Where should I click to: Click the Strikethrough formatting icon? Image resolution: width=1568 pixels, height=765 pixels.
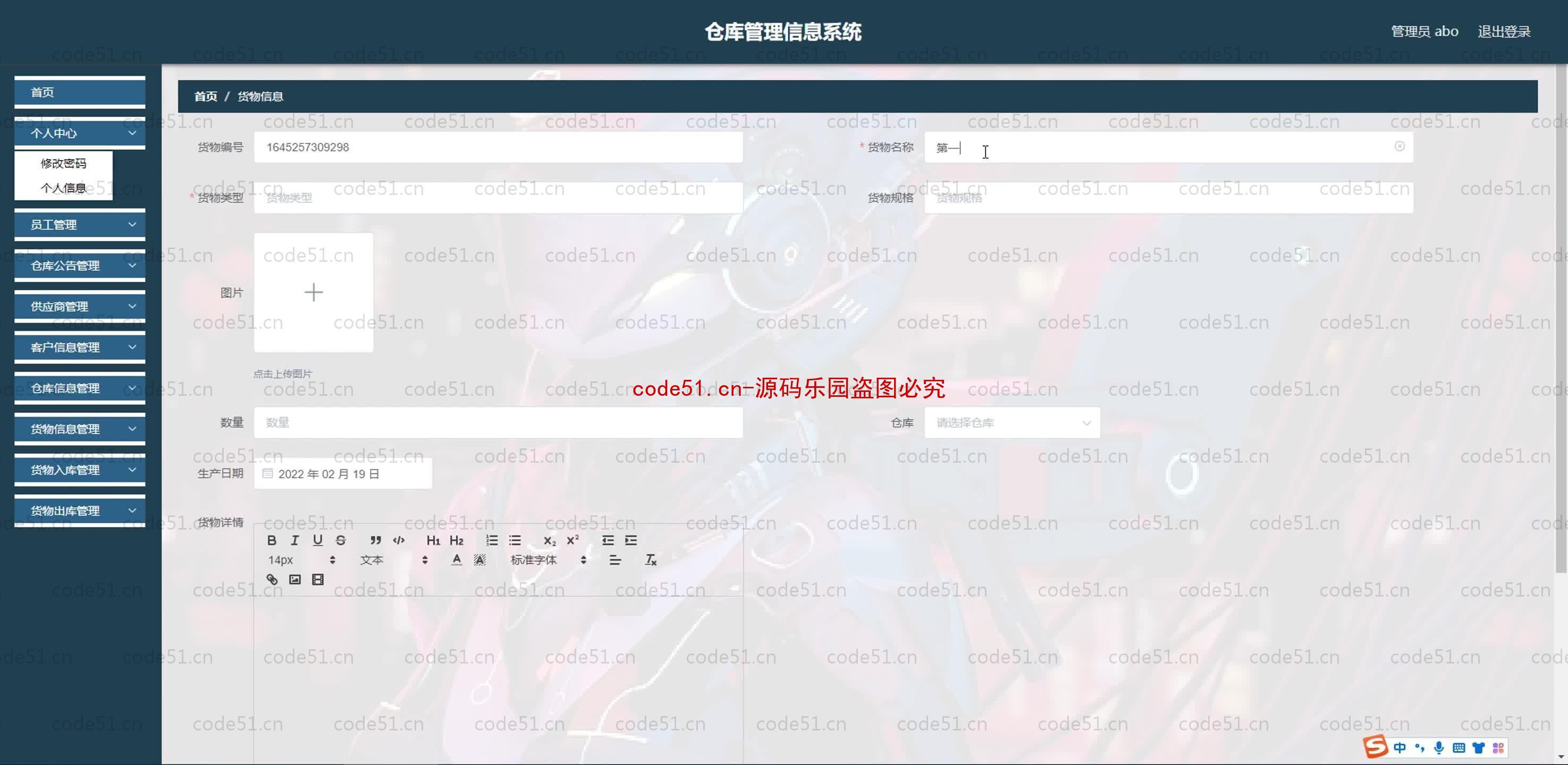click(x=340, y=540)
